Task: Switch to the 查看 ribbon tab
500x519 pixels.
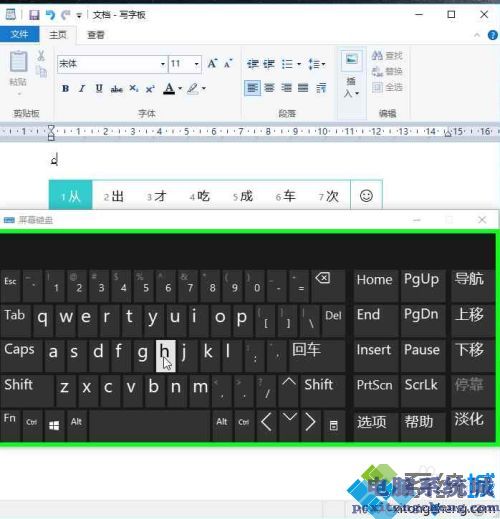Action: pos(96,35)
